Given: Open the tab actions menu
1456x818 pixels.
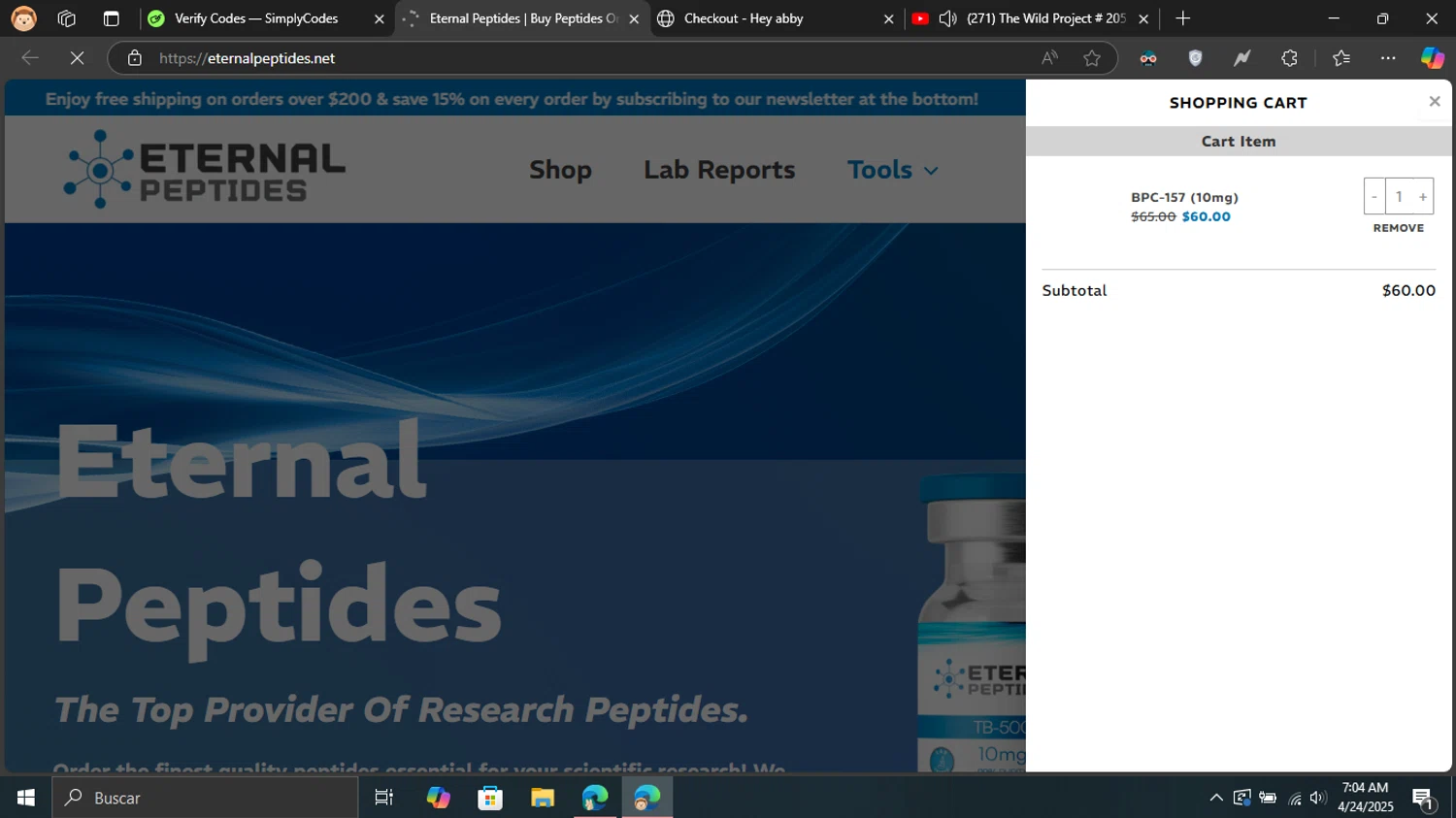Looking at the screenshot, I should pos(112,18).
